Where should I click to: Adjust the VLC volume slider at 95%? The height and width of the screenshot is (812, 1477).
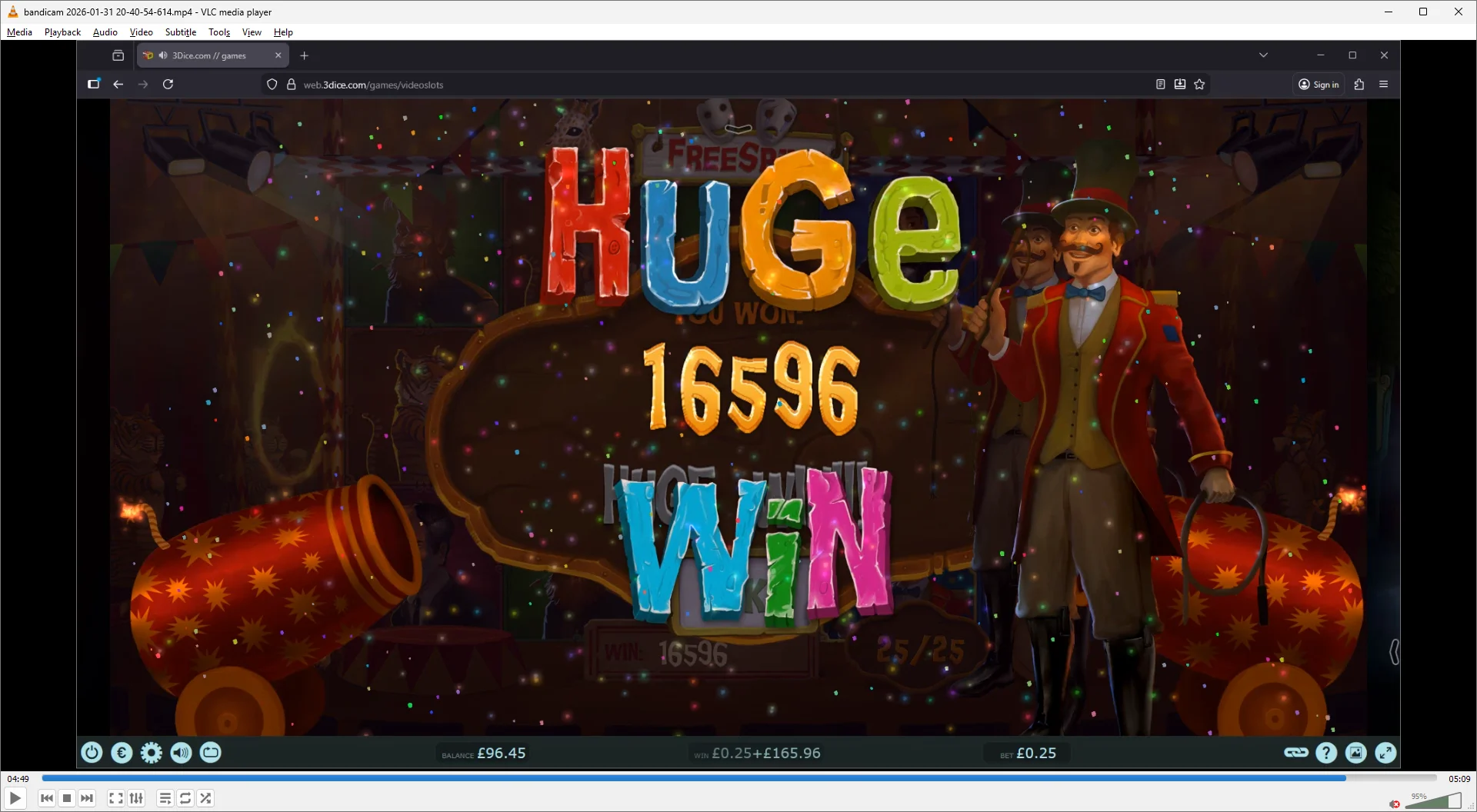(1433, 801)
